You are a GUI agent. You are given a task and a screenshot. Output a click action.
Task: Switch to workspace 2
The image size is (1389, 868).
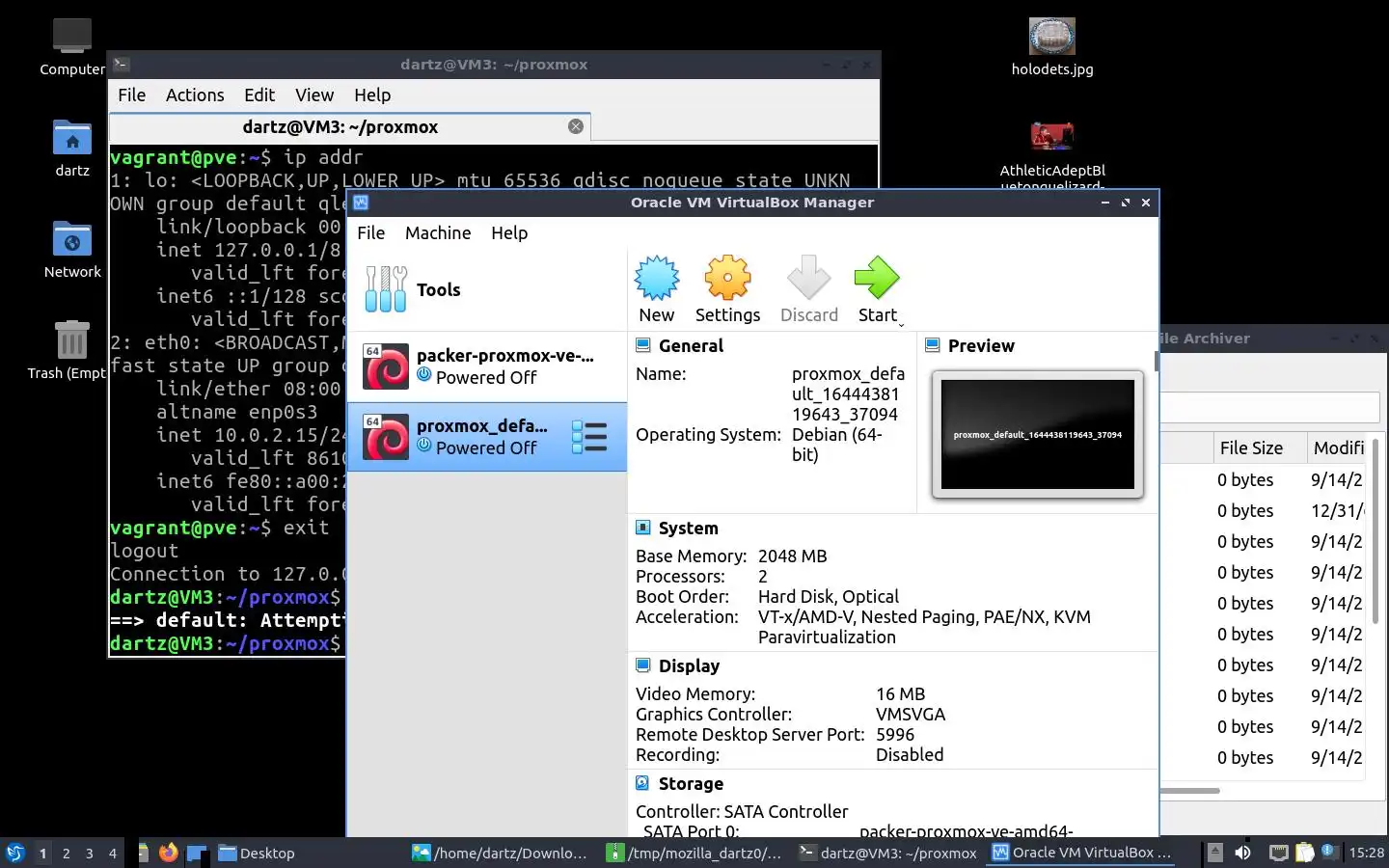tap(66, 853)
